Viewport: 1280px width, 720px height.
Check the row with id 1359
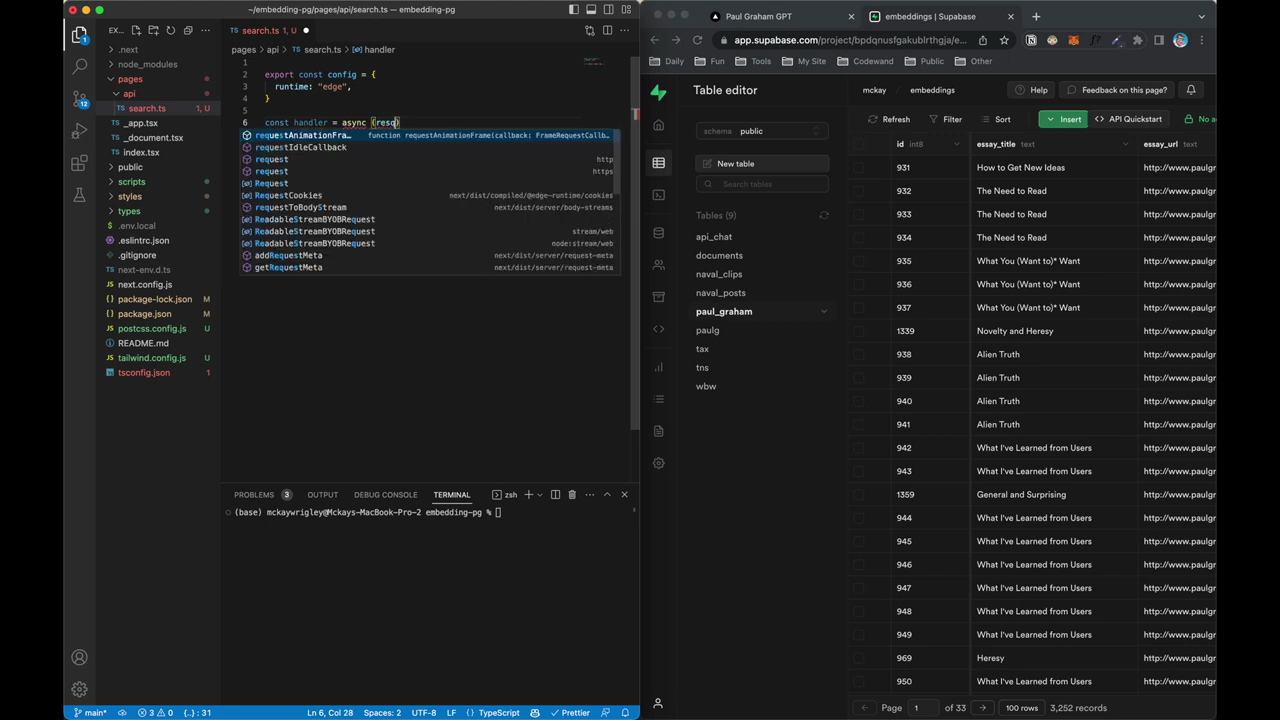pyautogui.click(x=859, y=494)
